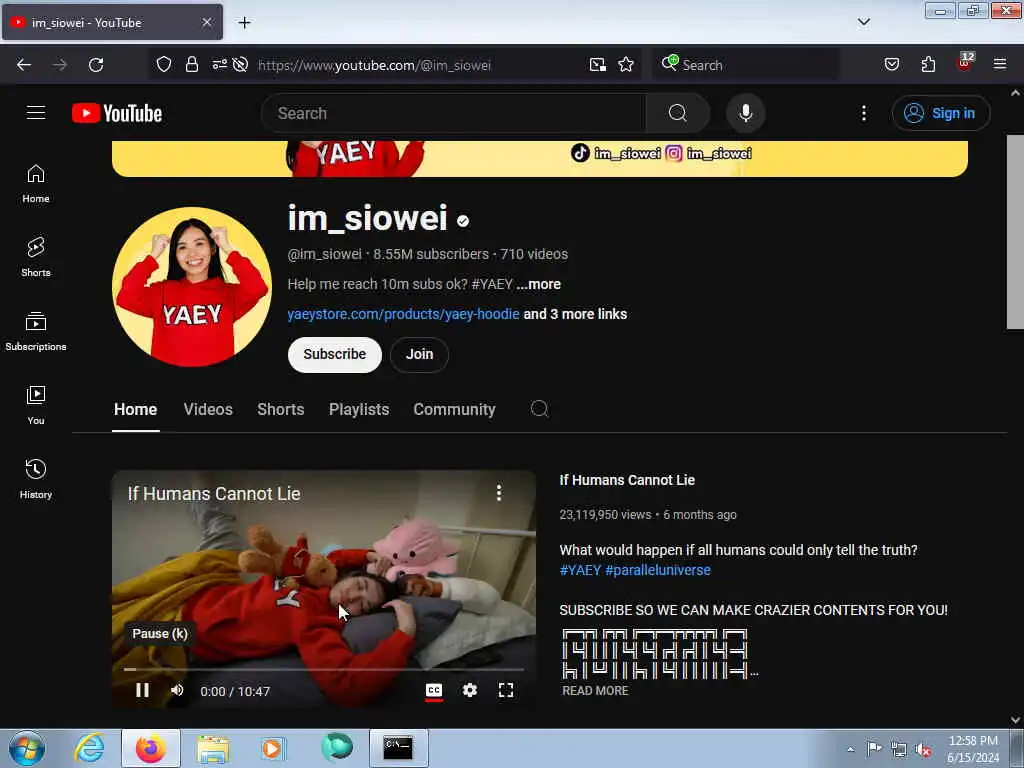Click the page vertical scrollbar thumb
The image size is (1024, 768).
[1015, 232]
